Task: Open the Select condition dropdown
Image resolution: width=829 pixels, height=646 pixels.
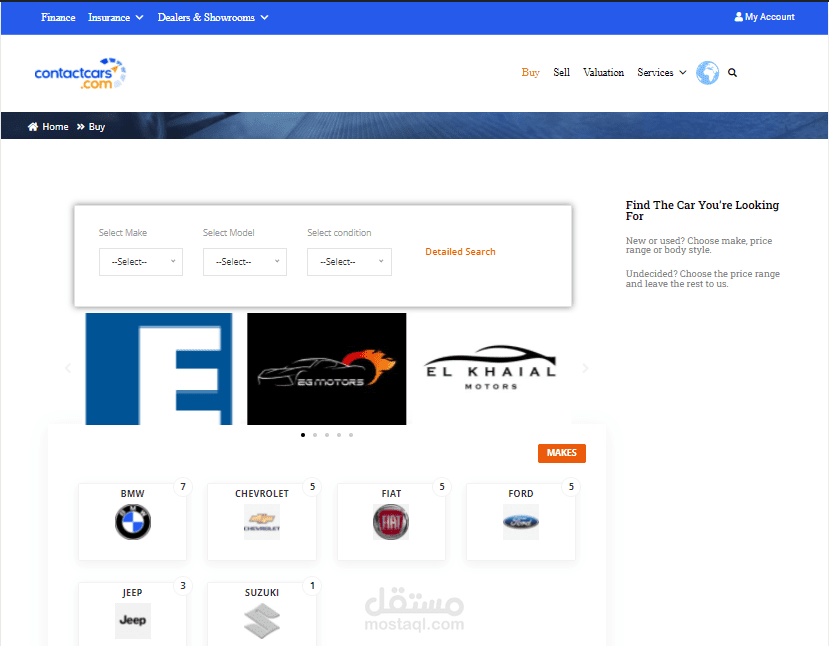Action: [349, 262]
